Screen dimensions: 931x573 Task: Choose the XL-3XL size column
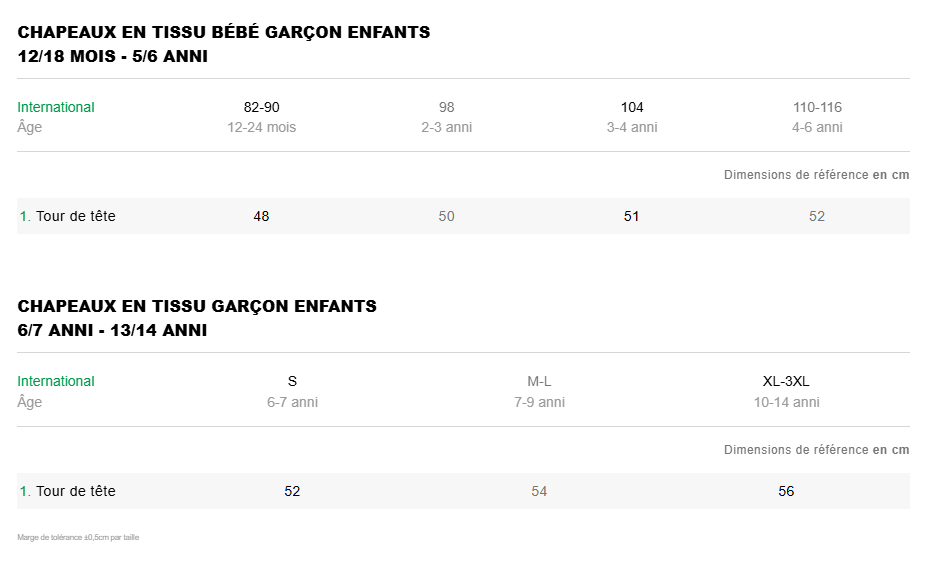(x=786, y=381)
